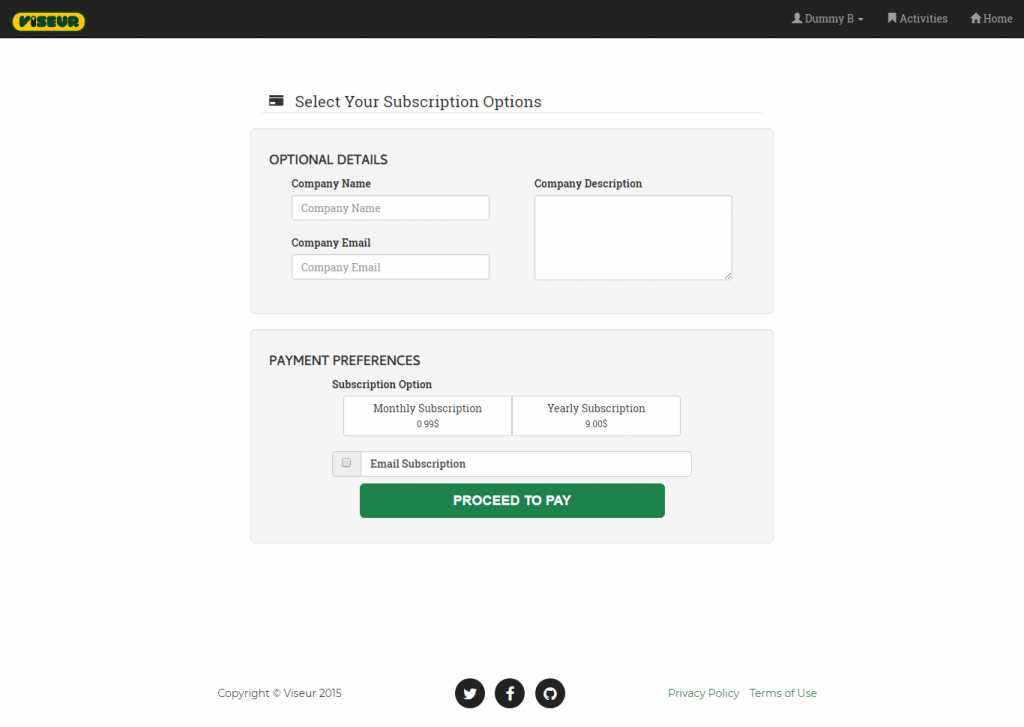Viewport: 1024px width, 727px height.
Task: Open the Facebook social icon
Action: [510, 693]
